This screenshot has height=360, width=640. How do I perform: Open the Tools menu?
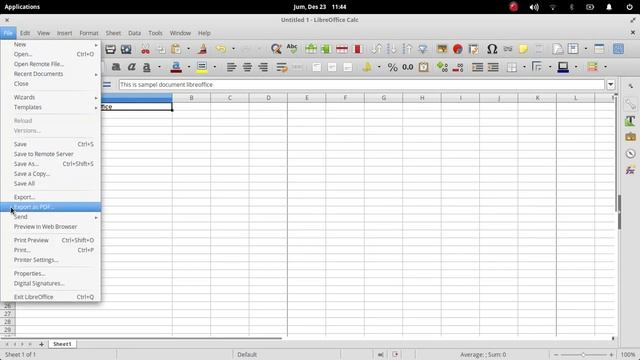click(155, 33)
